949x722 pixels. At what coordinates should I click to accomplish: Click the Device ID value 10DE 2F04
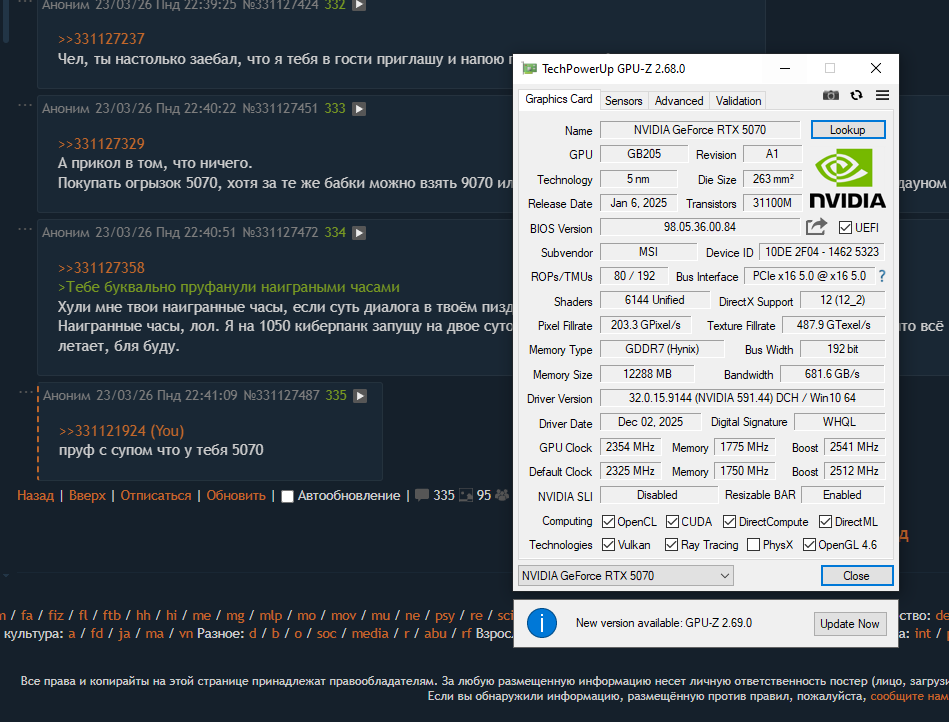(822, 252)
